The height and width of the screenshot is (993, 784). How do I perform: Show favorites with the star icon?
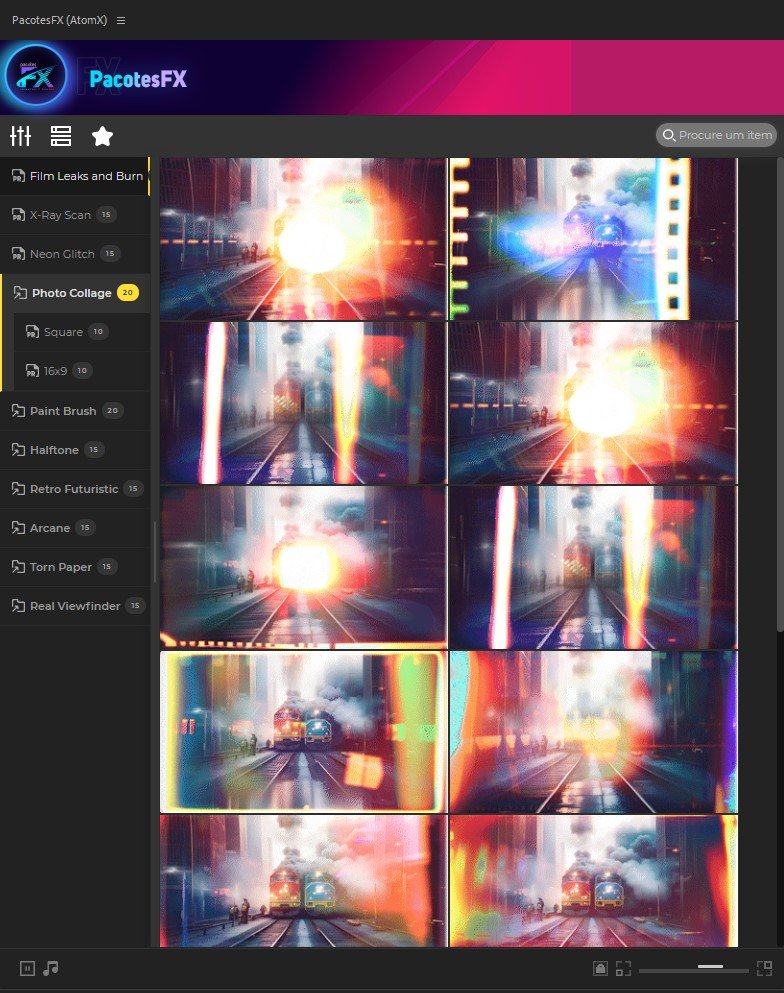(102, 136)
